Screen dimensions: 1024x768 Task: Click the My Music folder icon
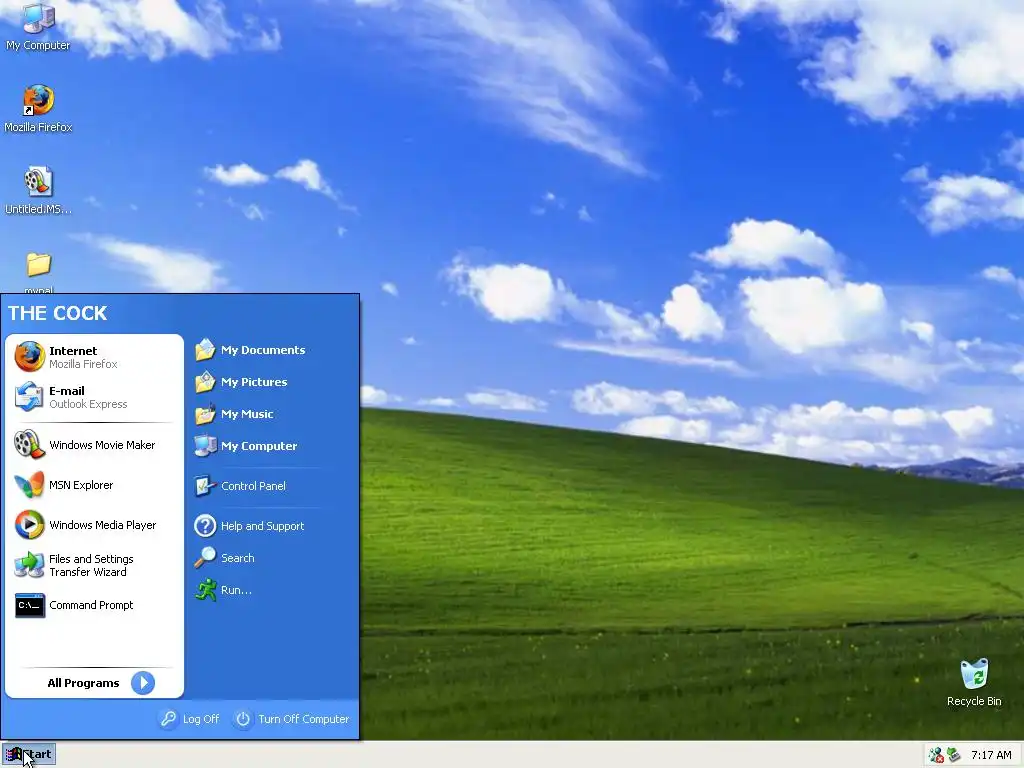click(205, 413)
